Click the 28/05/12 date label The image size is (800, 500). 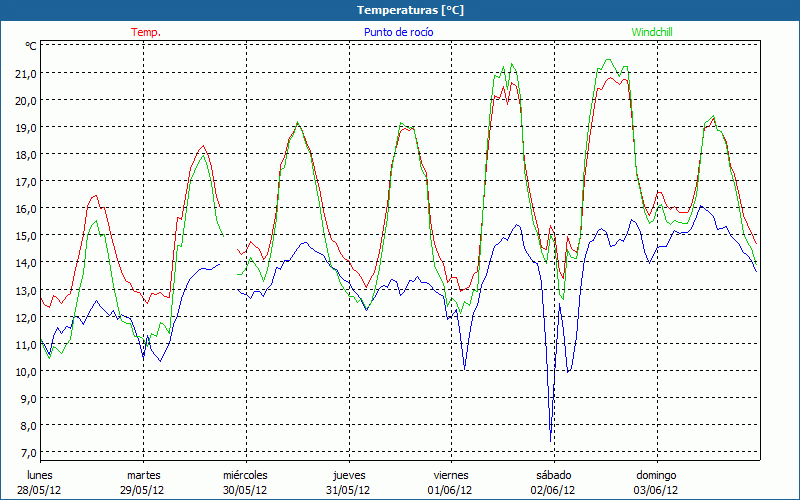point(40,490)
